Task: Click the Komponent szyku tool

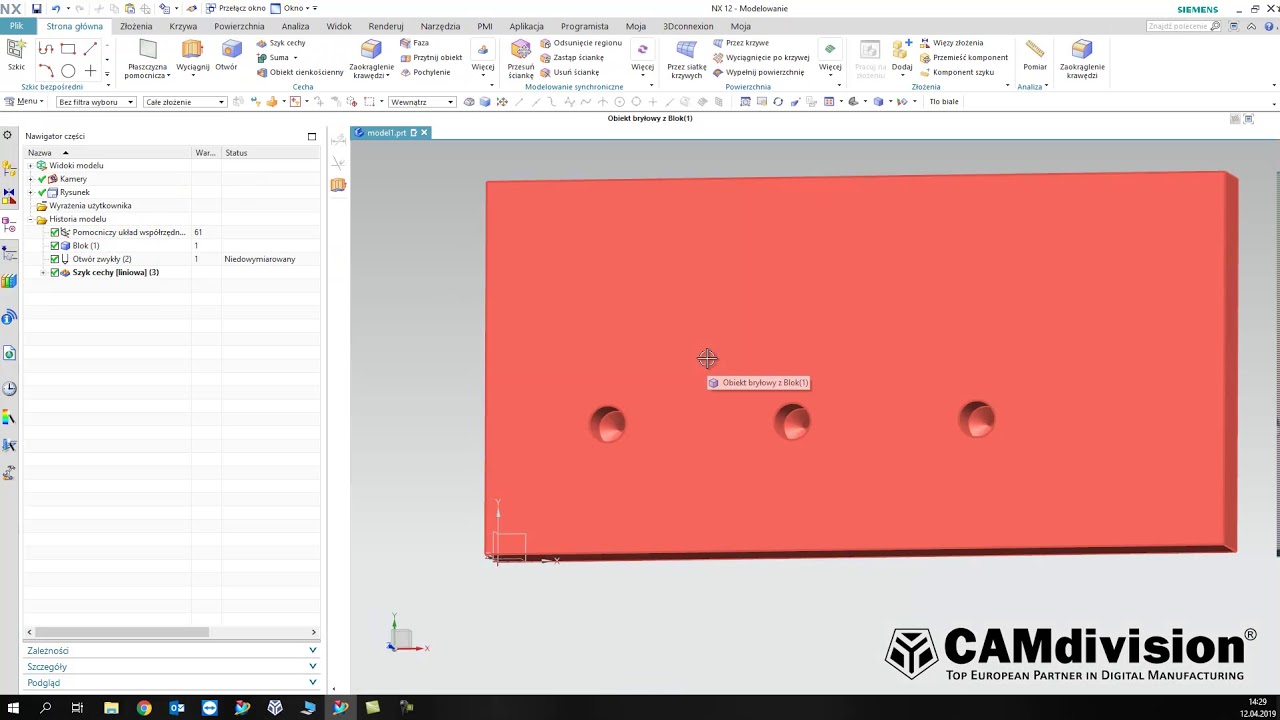Action: pyautogui.click(x=956, y=72)
